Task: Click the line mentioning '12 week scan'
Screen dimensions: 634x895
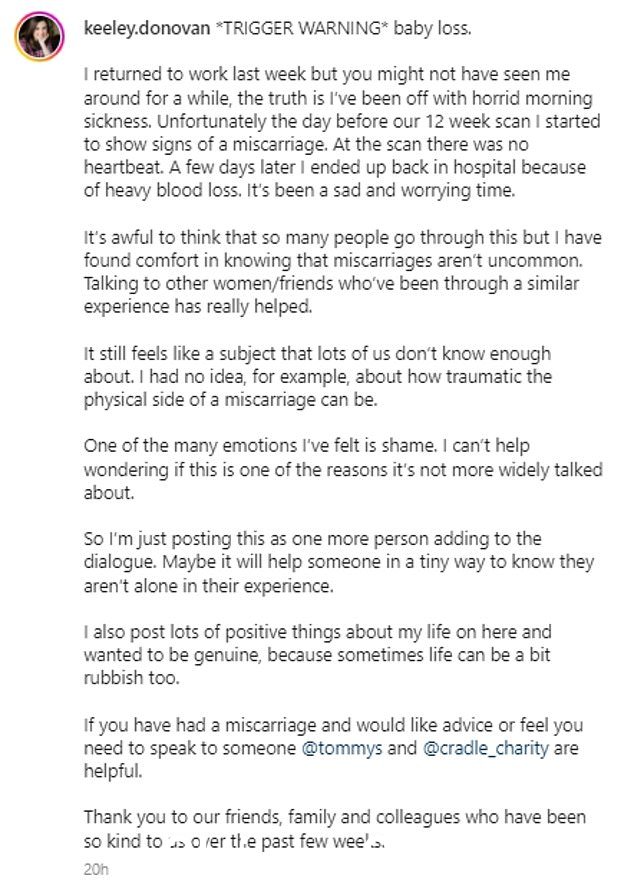Action: [x=342, y=121]
